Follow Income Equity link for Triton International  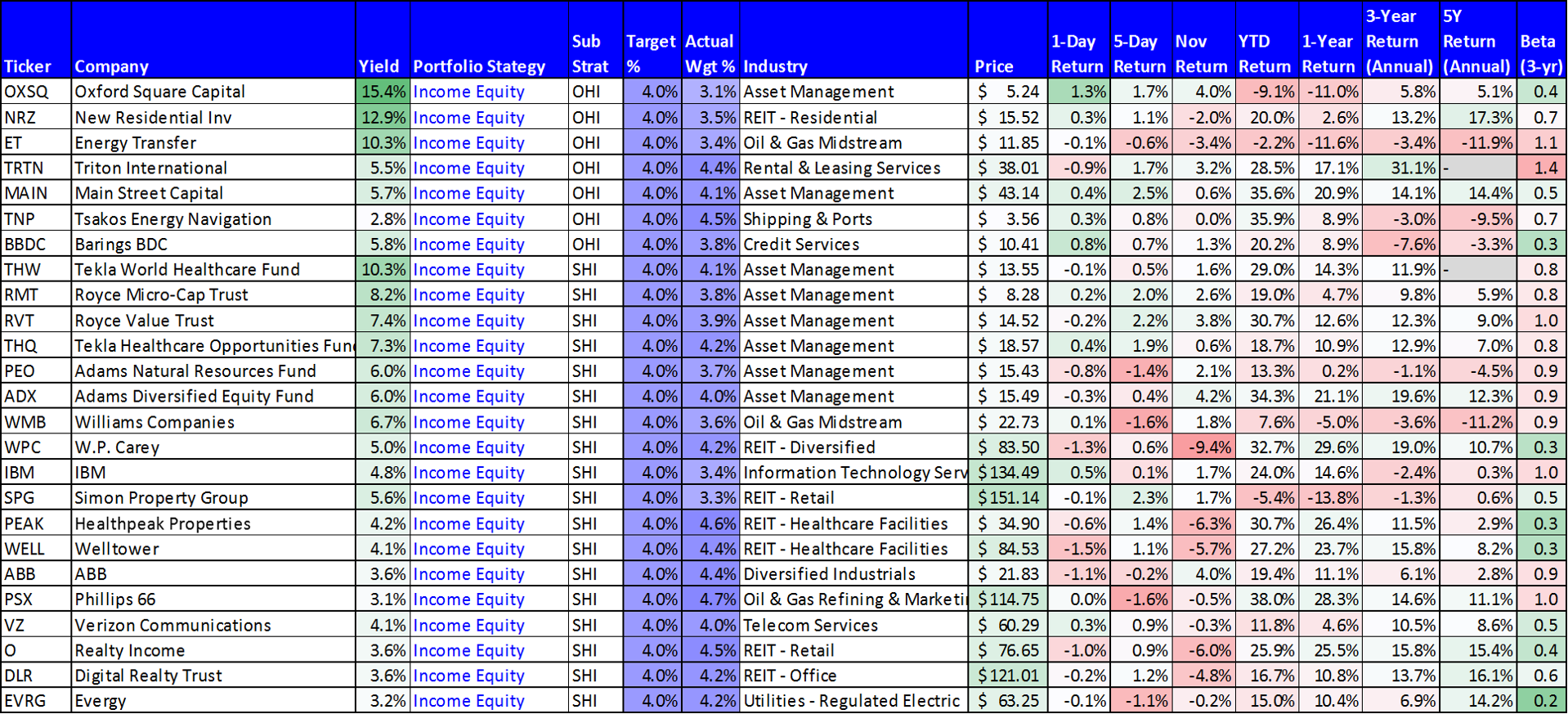(x=468, y=168)
